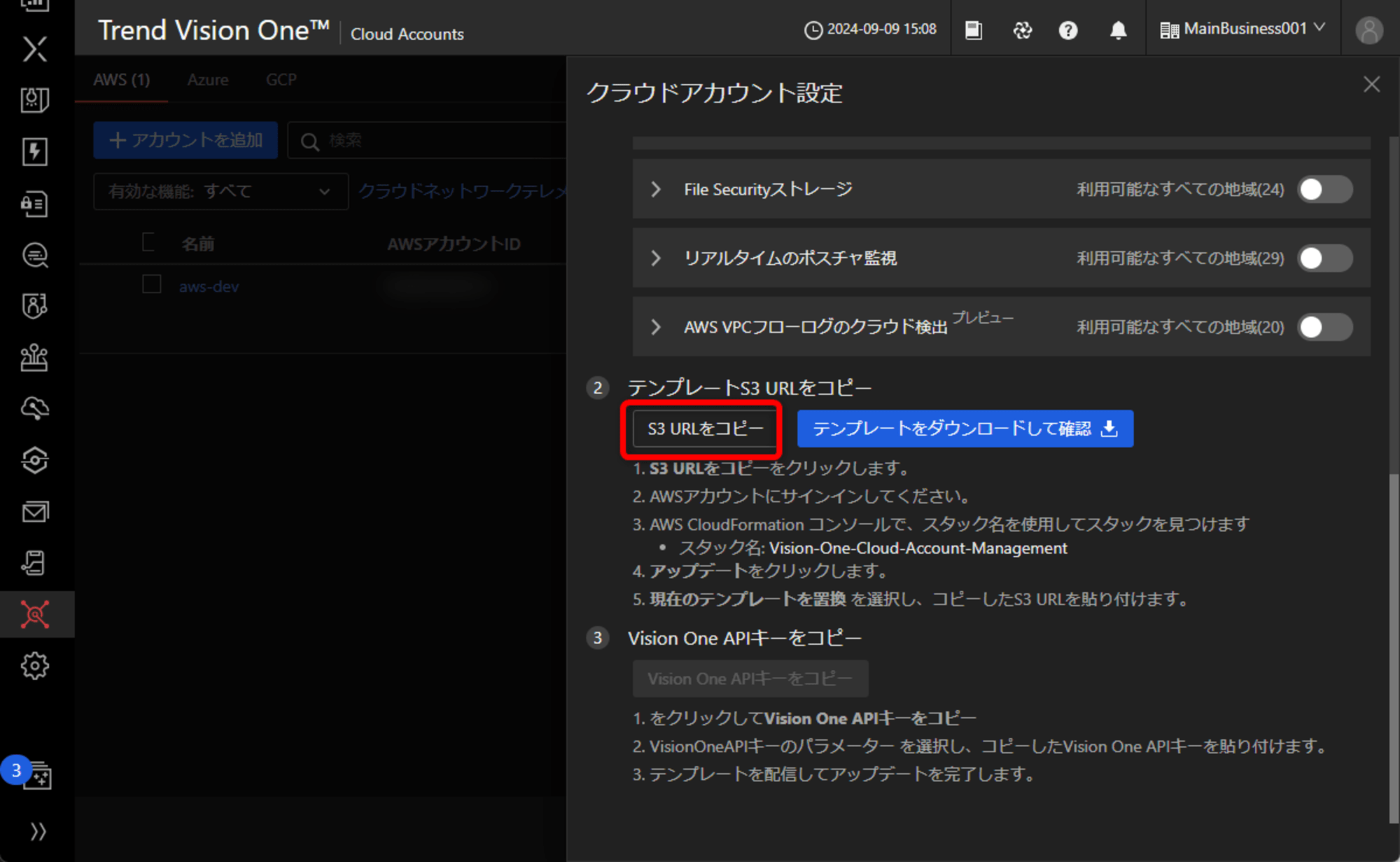Click the settings gear icon in sidebar
Screen dimensions: 1400x862
[35, 666]
